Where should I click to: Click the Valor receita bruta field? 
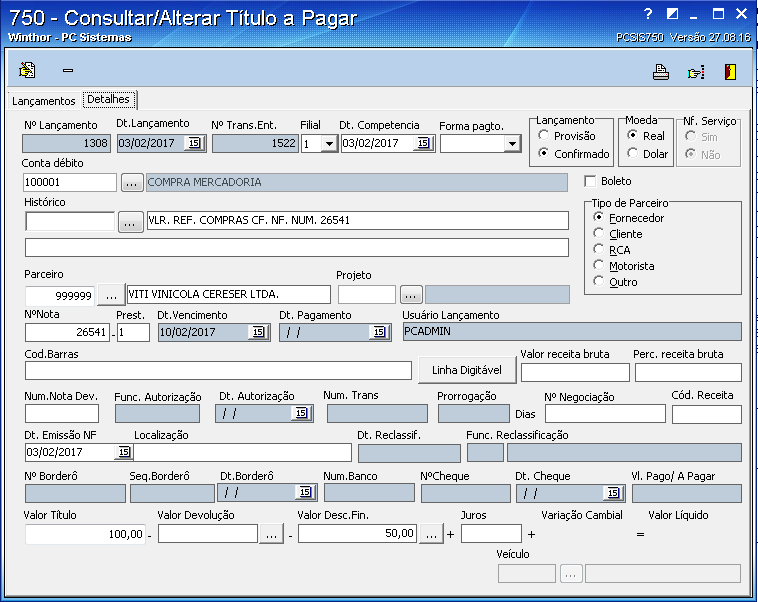coord(575,372)
